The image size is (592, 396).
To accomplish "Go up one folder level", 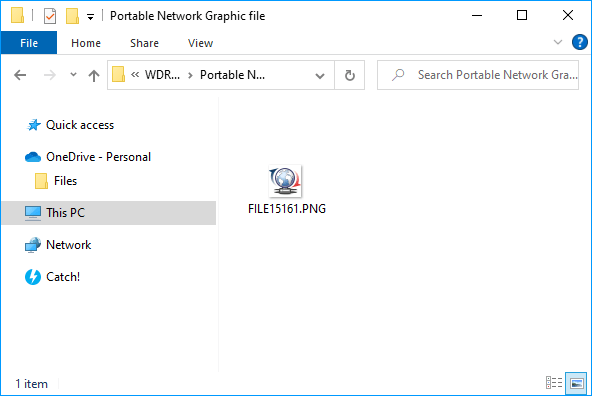I will click(94, 76).
